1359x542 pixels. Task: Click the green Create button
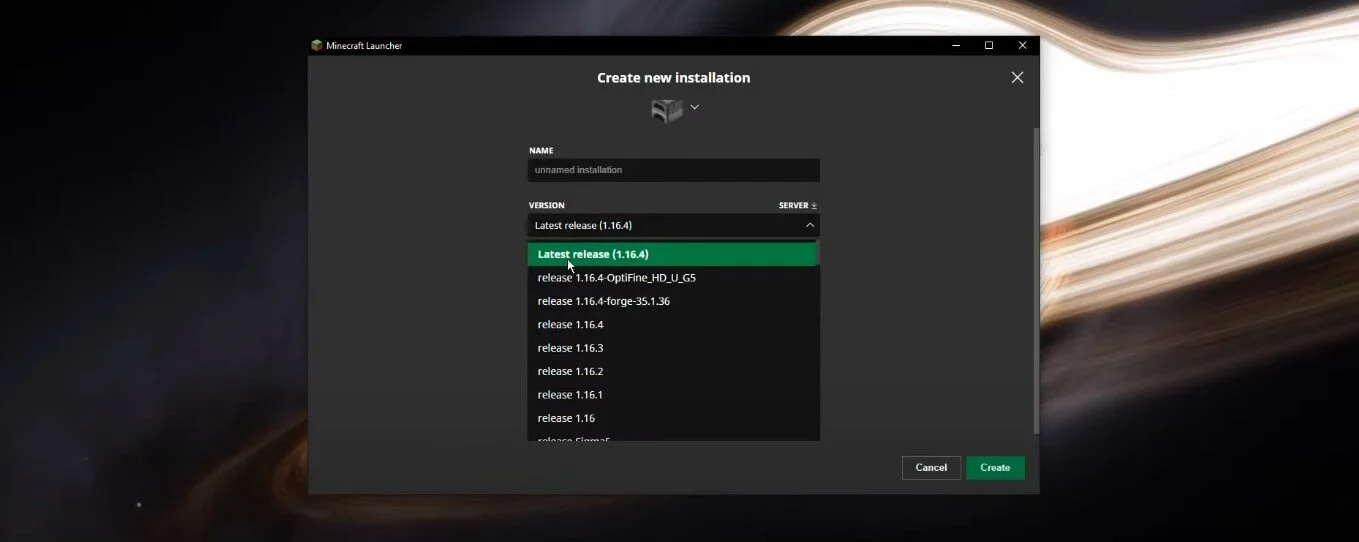point(995,468)
